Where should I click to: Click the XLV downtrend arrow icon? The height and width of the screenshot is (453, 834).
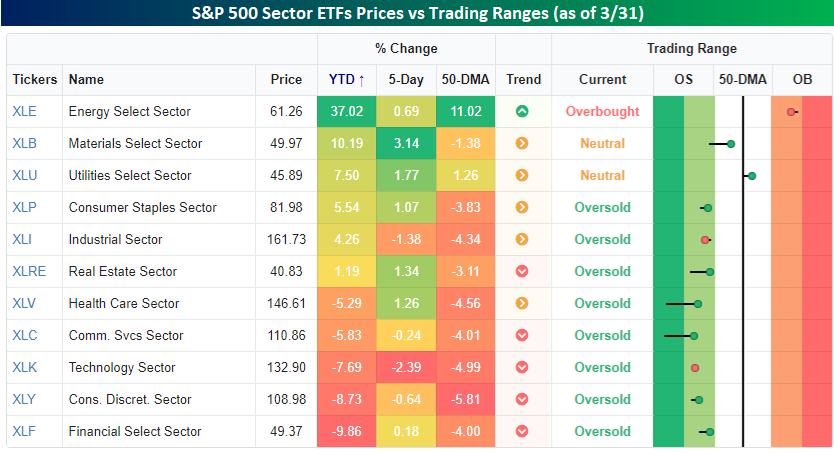[x=522, y=303]
